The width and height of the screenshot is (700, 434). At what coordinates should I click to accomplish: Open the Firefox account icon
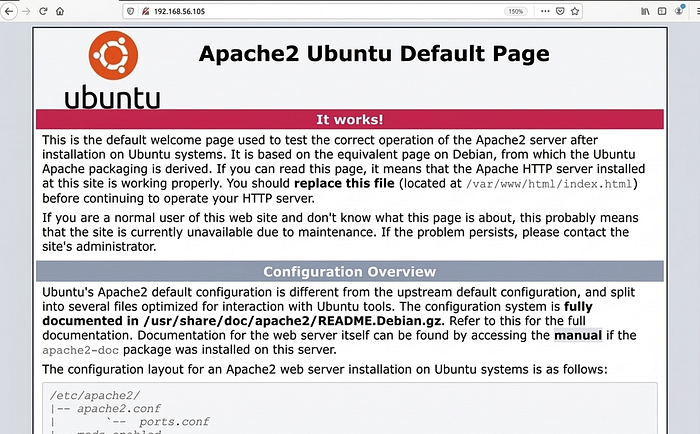coord(679,11)
